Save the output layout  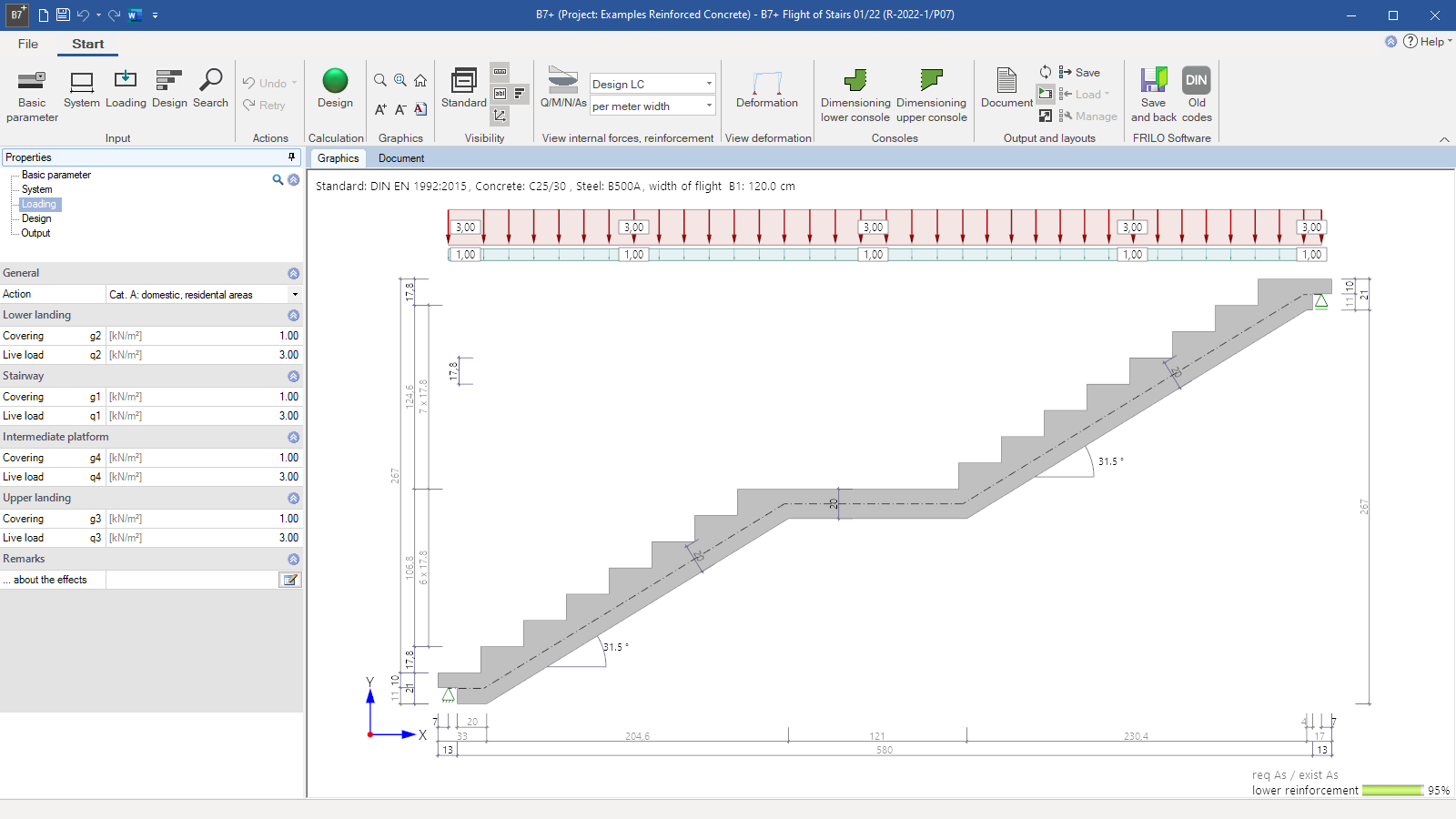click(1079, 72)
